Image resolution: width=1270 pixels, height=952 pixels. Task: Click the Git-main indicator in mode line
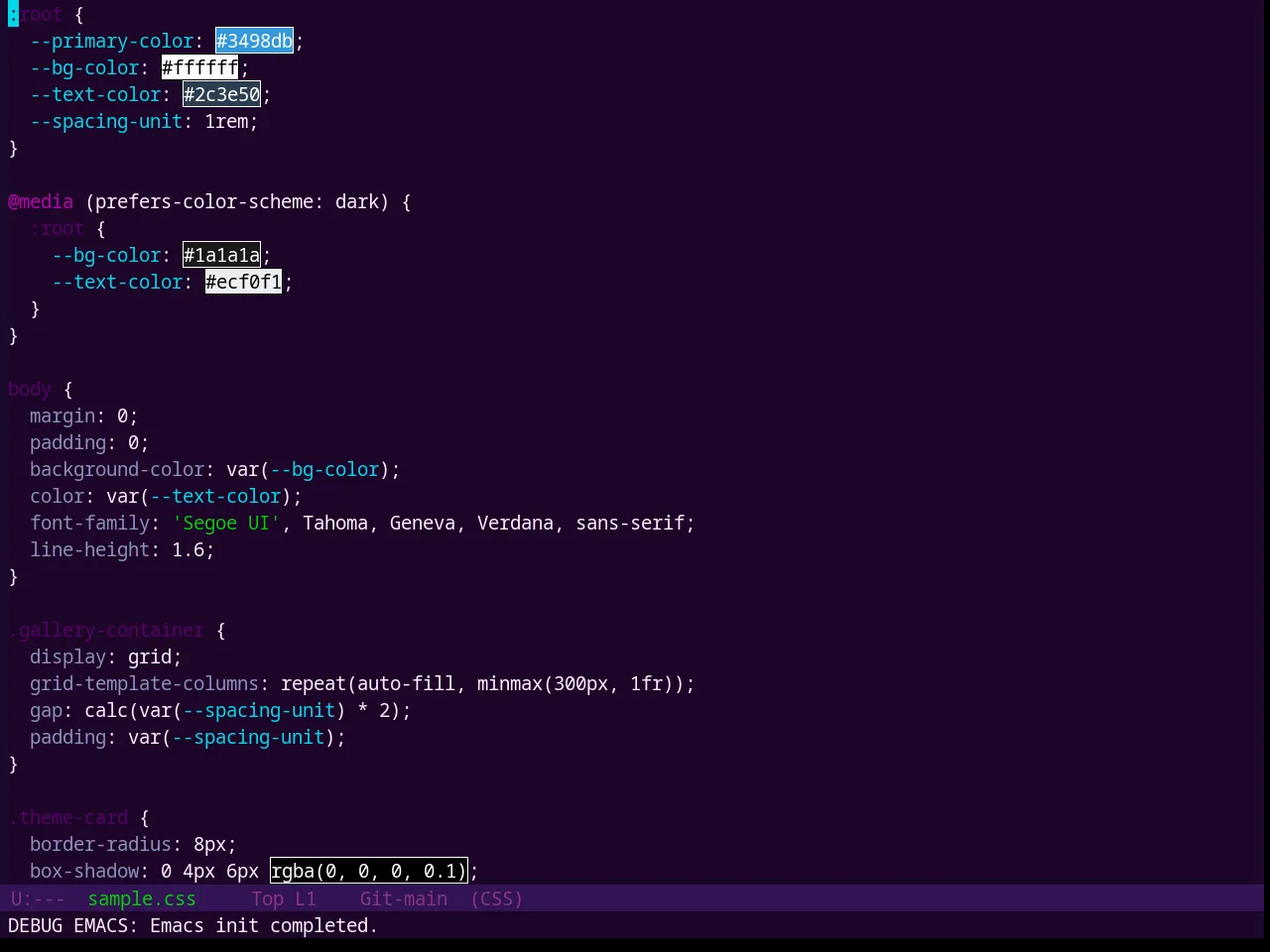pos(404,898)
